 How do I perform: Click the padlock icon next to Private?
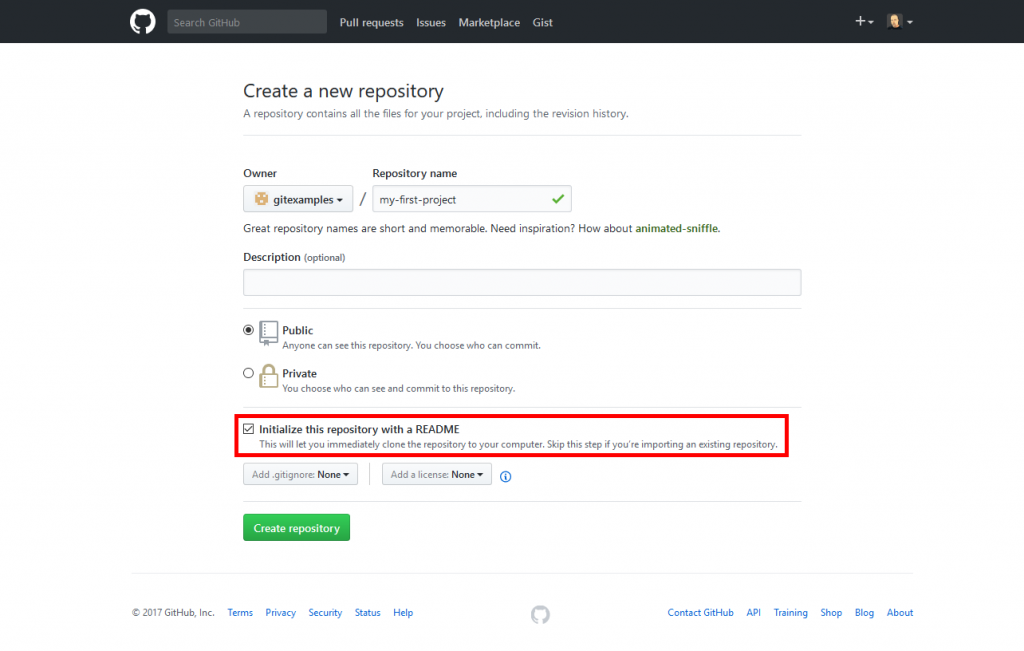point(268,376)
